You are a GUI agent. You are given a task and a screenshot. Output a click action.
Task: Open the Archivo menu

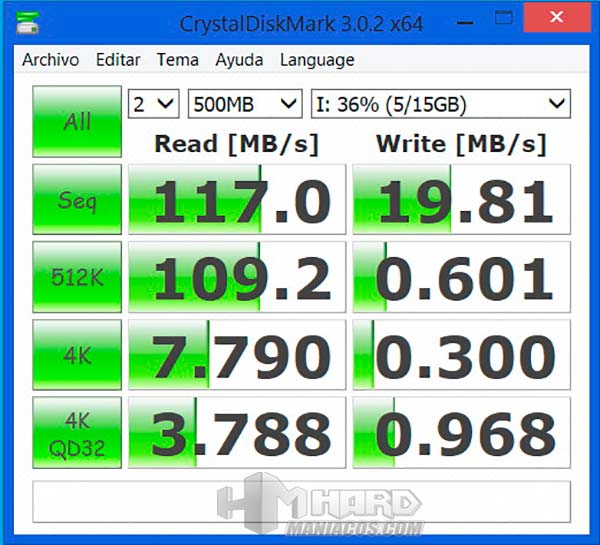51,60
